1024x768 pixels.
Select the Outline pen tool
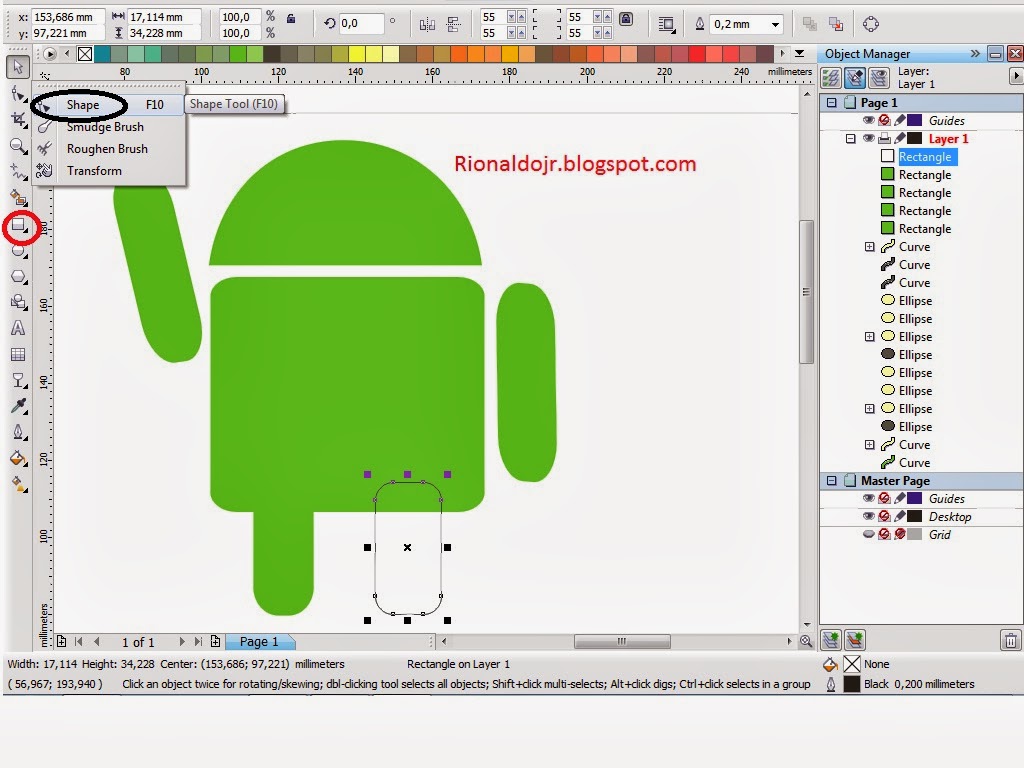tap(18, 432)
